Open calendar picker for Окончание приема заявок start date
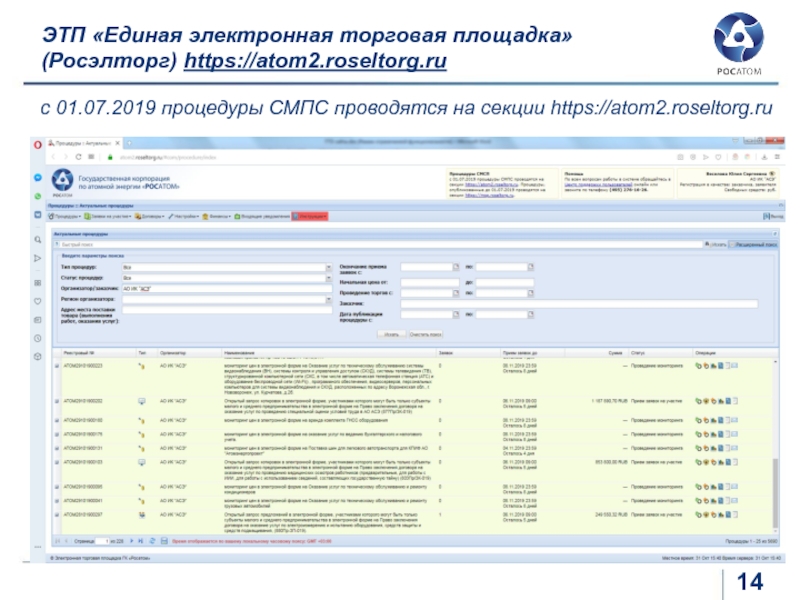Image resolution: width=800 pixels, height=600 pixels. [456, 267]
